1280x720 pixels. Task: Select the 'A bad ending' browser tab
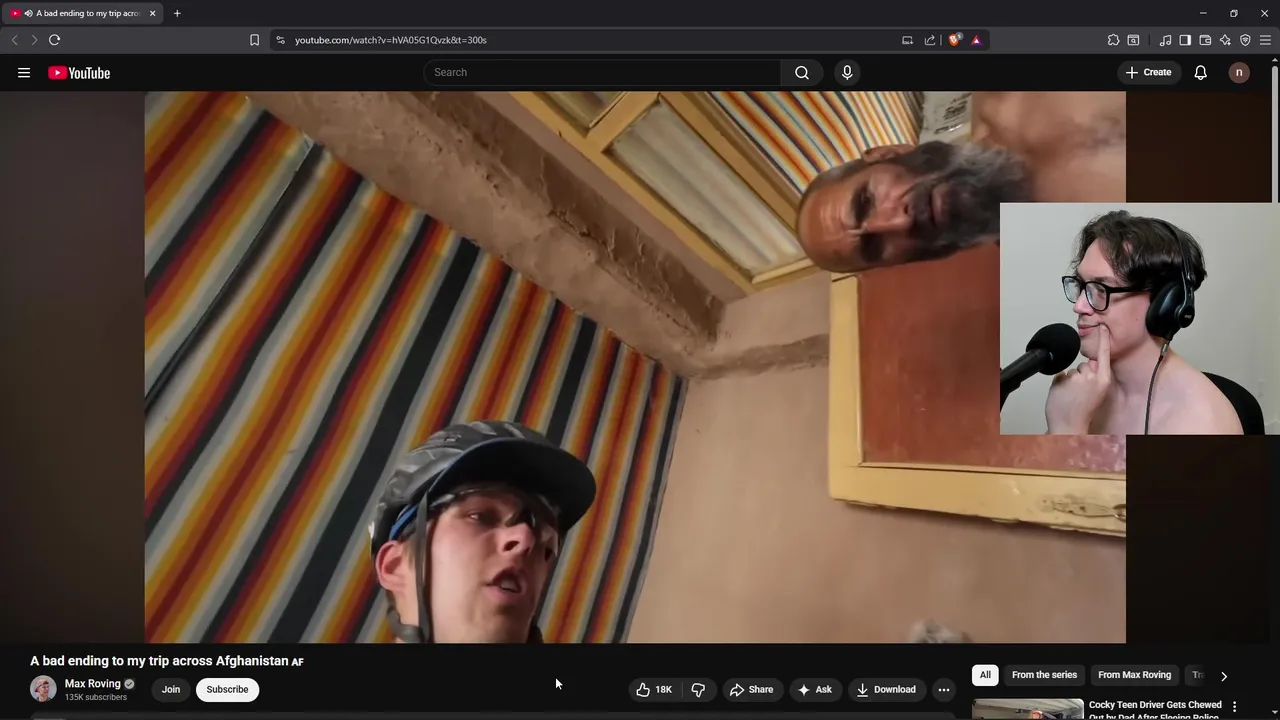pos(83,13)
